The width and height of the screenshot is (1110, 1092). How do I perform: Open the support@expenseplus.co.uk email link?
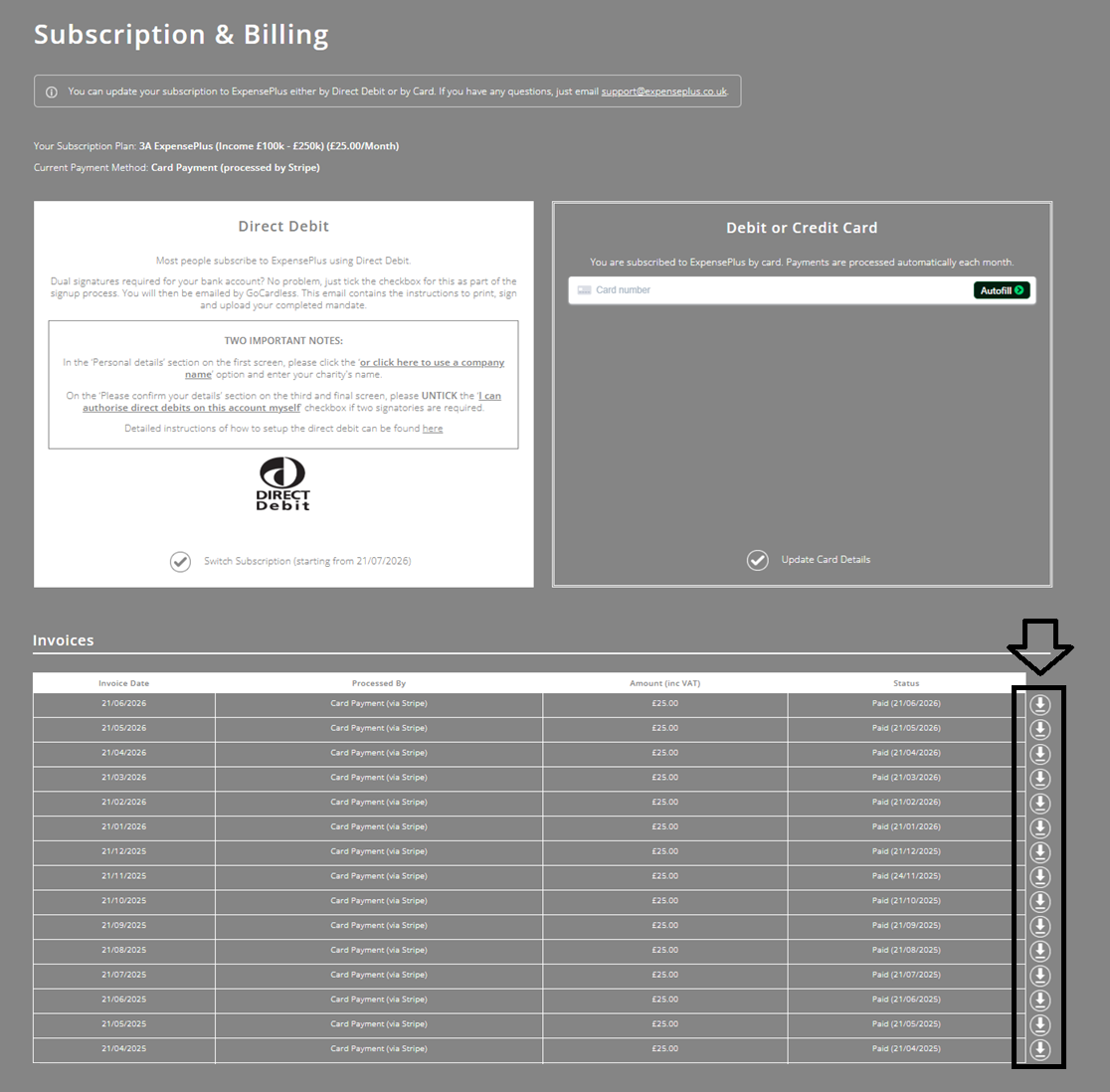click(664, 91)
